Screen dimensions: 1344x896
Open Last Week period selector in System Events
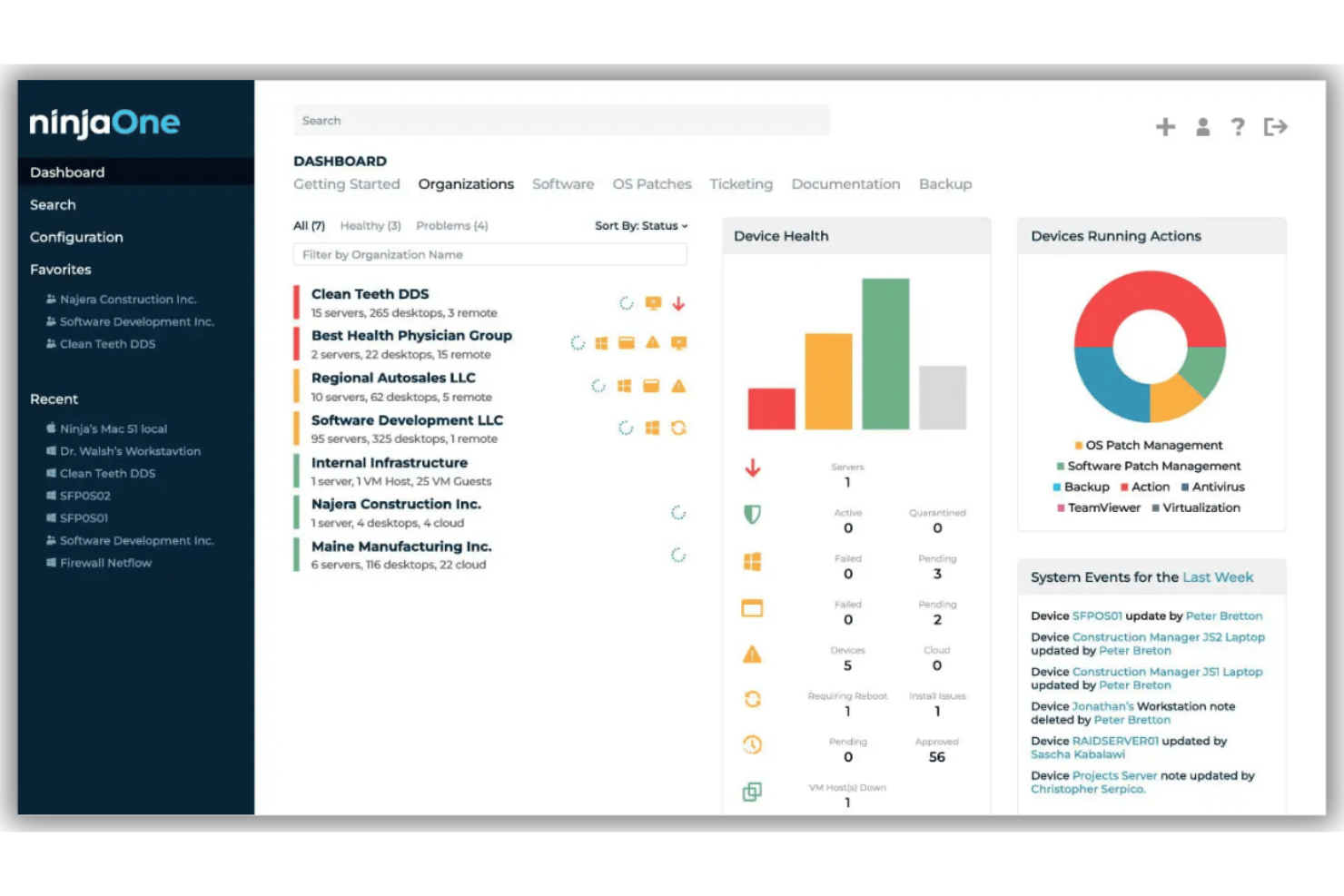point(1218,577)
